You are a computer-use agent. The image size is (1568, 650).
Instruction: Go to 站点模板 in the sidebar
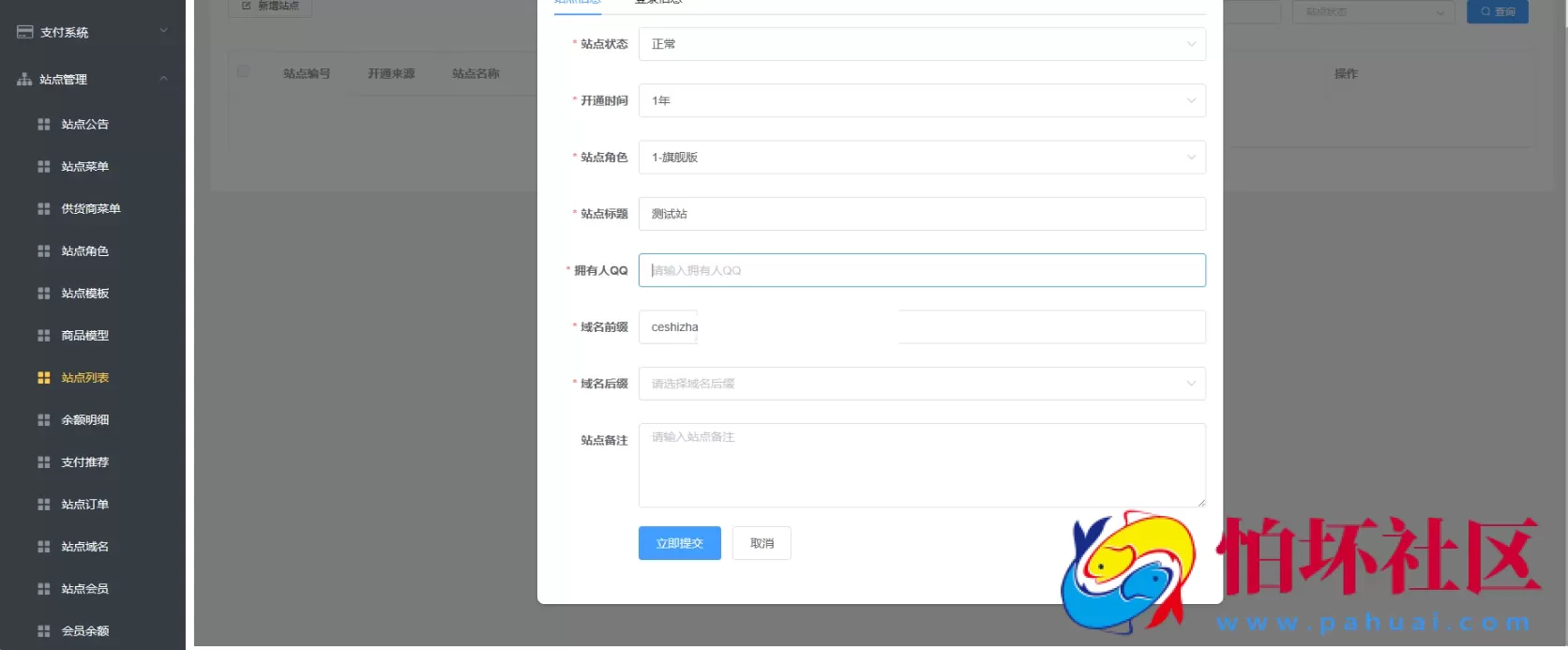point(84,293)
